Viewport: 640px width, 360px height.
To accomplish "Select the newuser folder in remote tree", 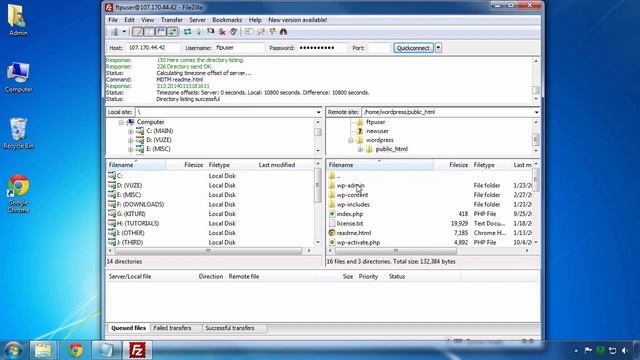I will point(377,131).
